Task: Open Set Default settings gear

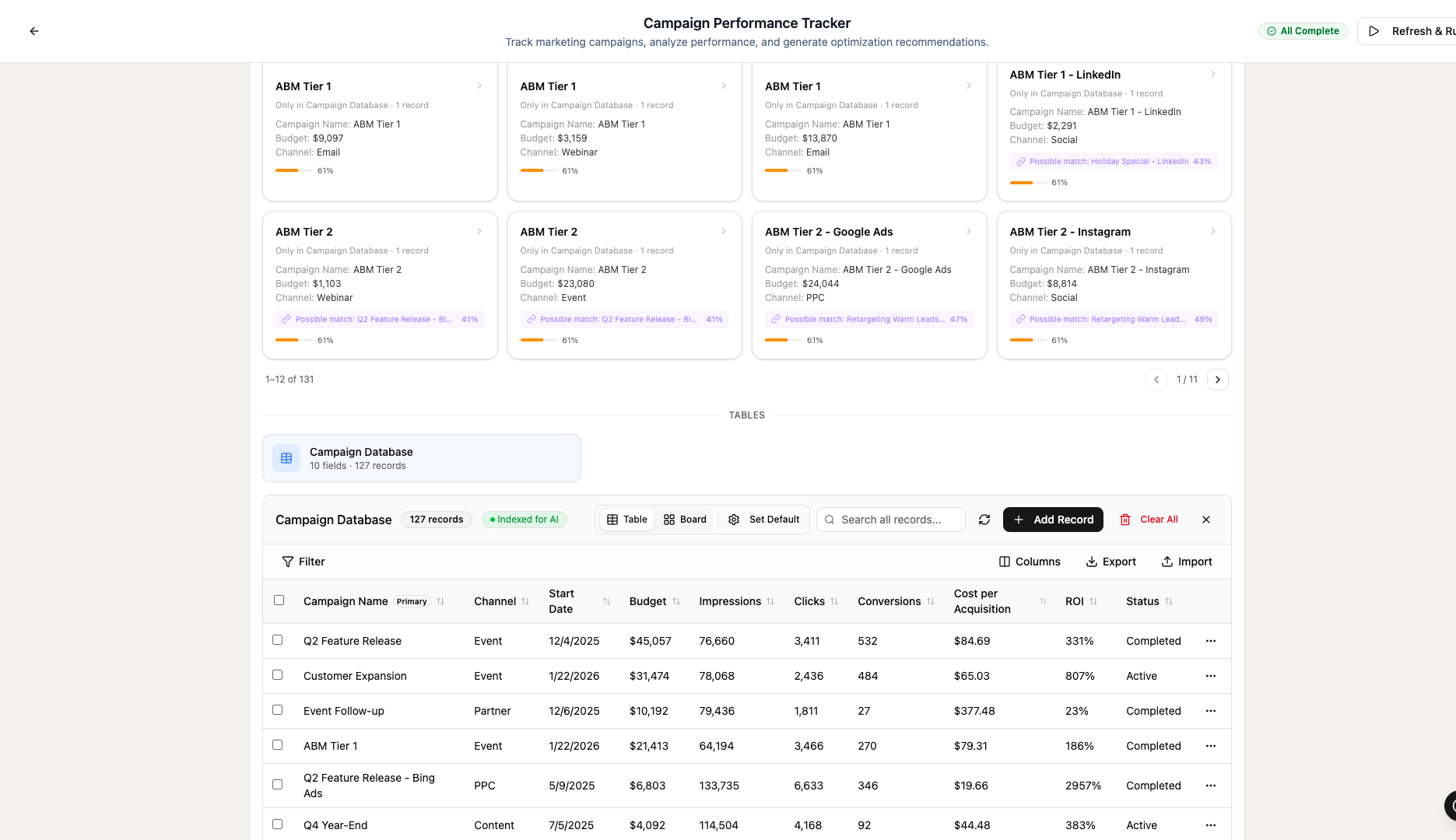Action: (x=732, y=519)
